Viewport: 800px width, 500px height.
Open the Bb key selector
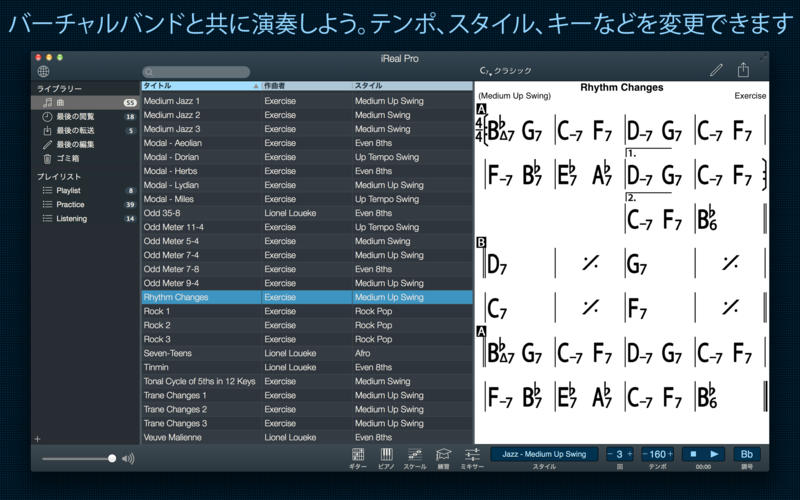coord(747,454)
